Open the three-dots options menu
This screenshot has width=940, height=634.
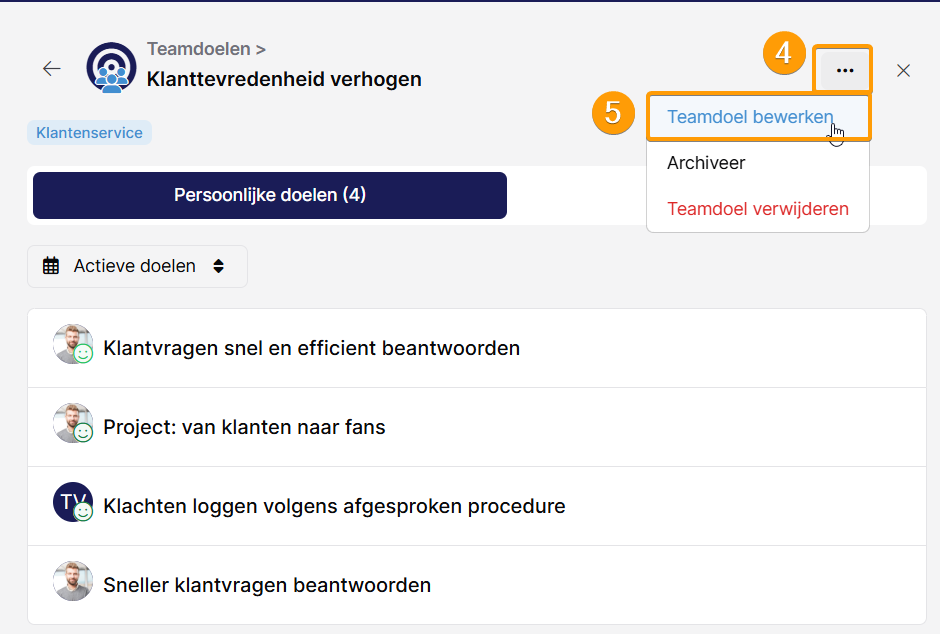(x=845, y=70)
